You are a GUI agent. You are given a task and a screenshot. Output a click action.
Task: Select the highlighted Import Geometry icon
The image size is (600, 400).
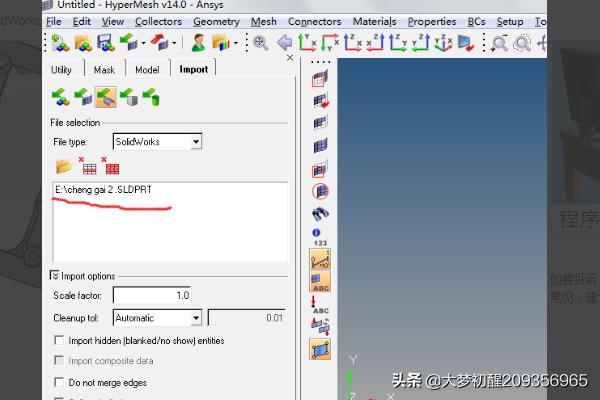tap(106, 97)
